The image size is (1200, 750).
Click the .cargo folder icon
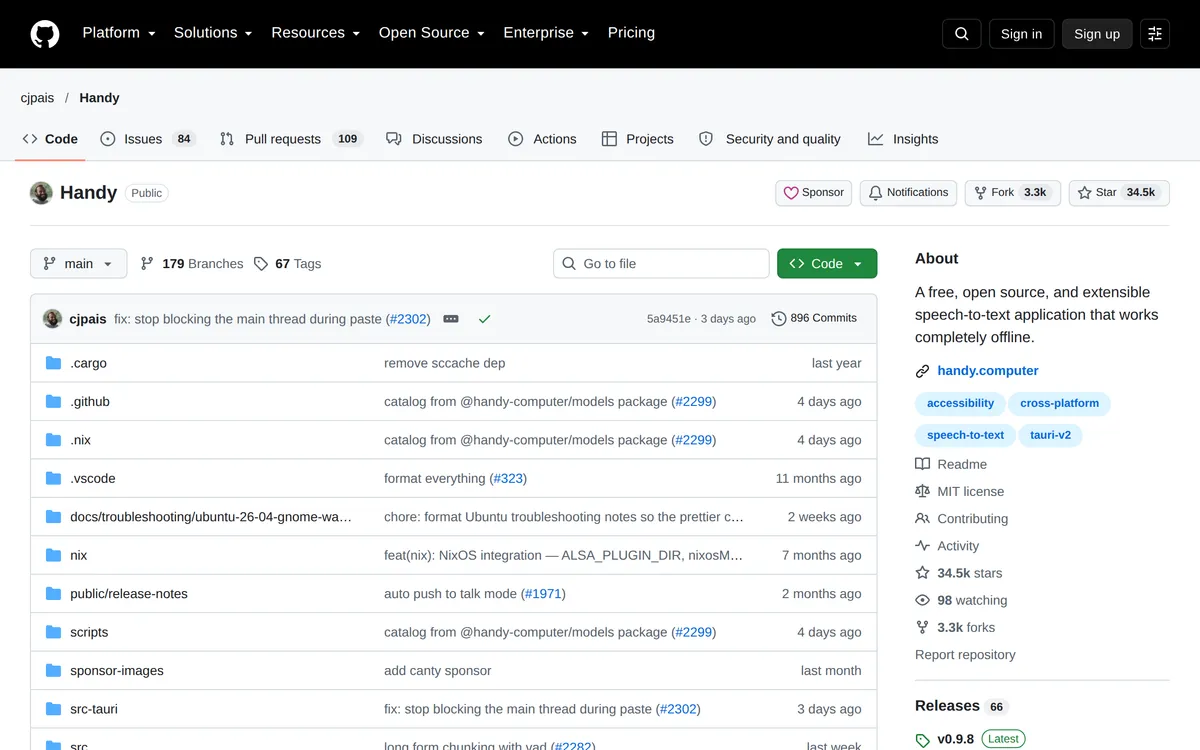54,363
